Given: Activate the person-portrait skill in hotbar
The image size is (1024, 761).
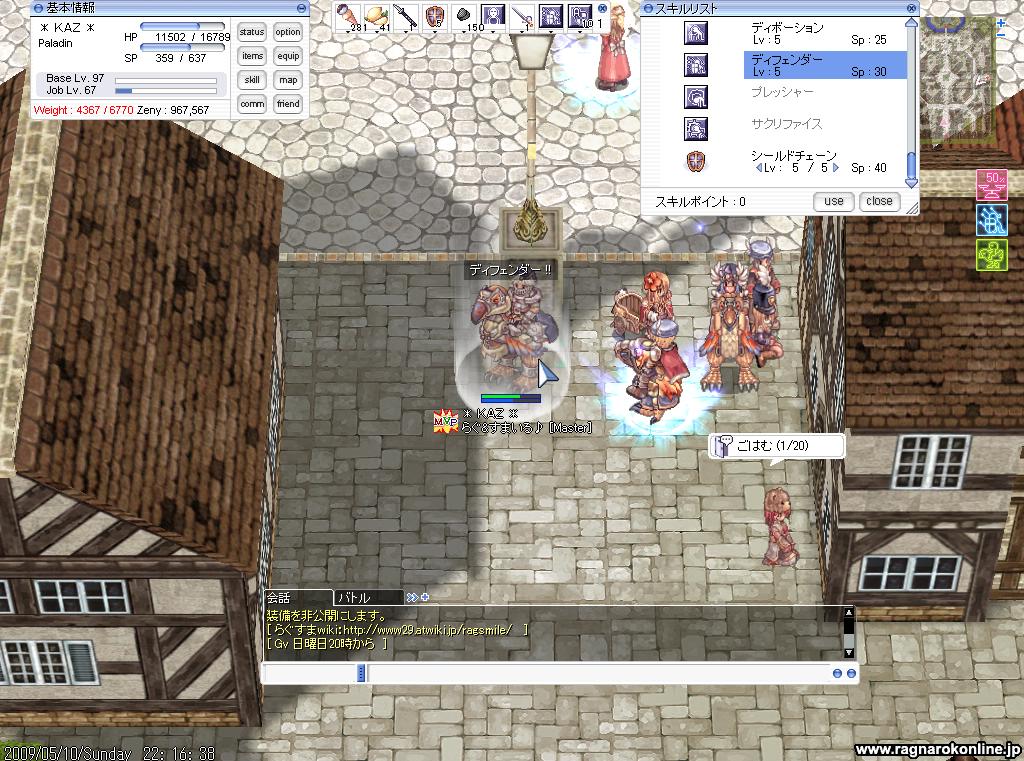Looking at the screenshot, I should [x=492, y=16].
